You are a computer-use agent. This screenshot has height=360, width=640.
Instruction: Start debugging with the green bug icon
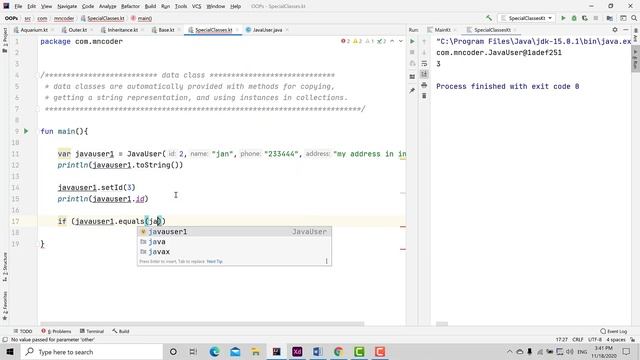[574, 18]
